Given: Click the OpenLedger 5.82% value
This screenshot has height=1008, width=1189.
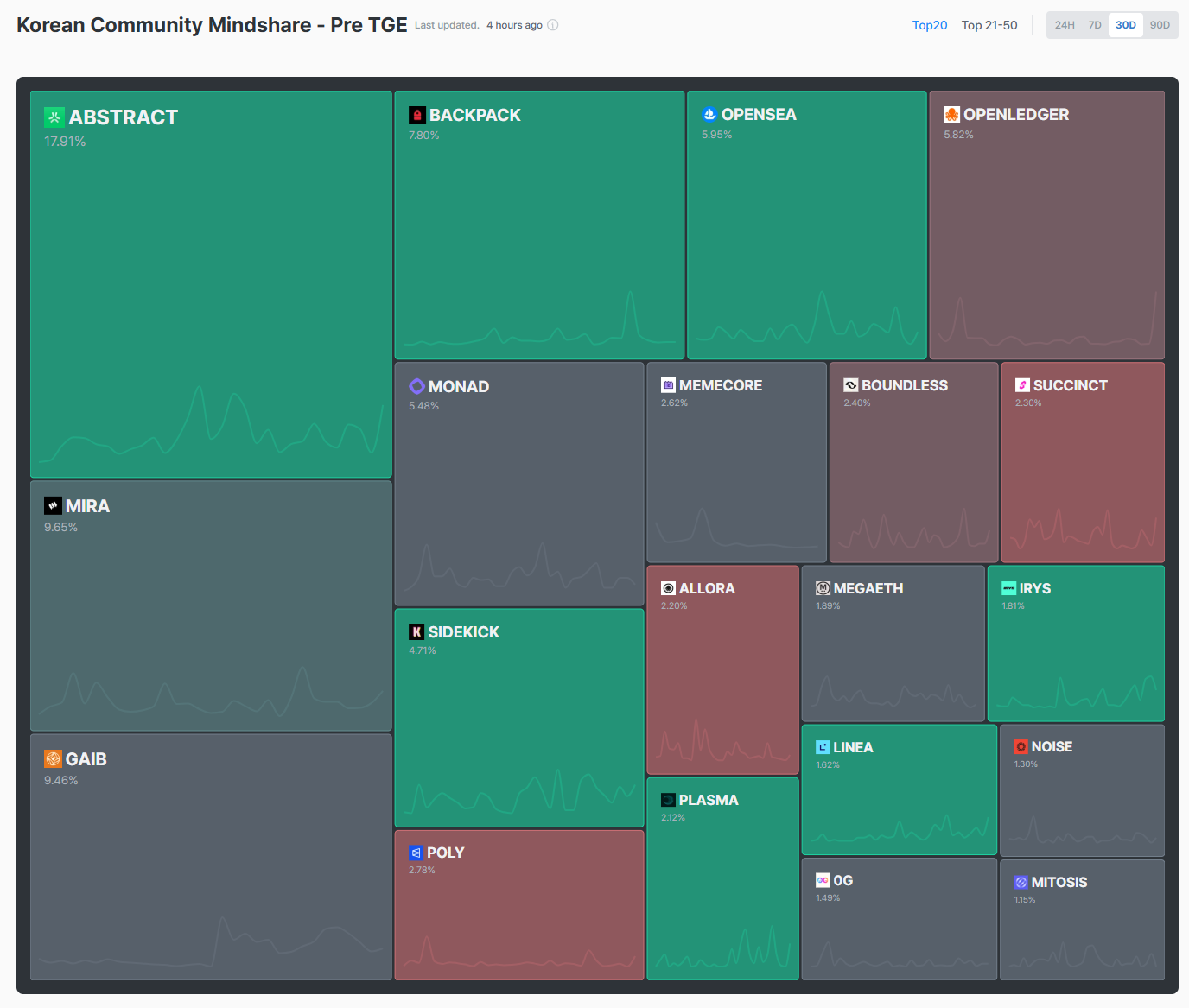Looking at the screenshot, I should click(958, 135).
